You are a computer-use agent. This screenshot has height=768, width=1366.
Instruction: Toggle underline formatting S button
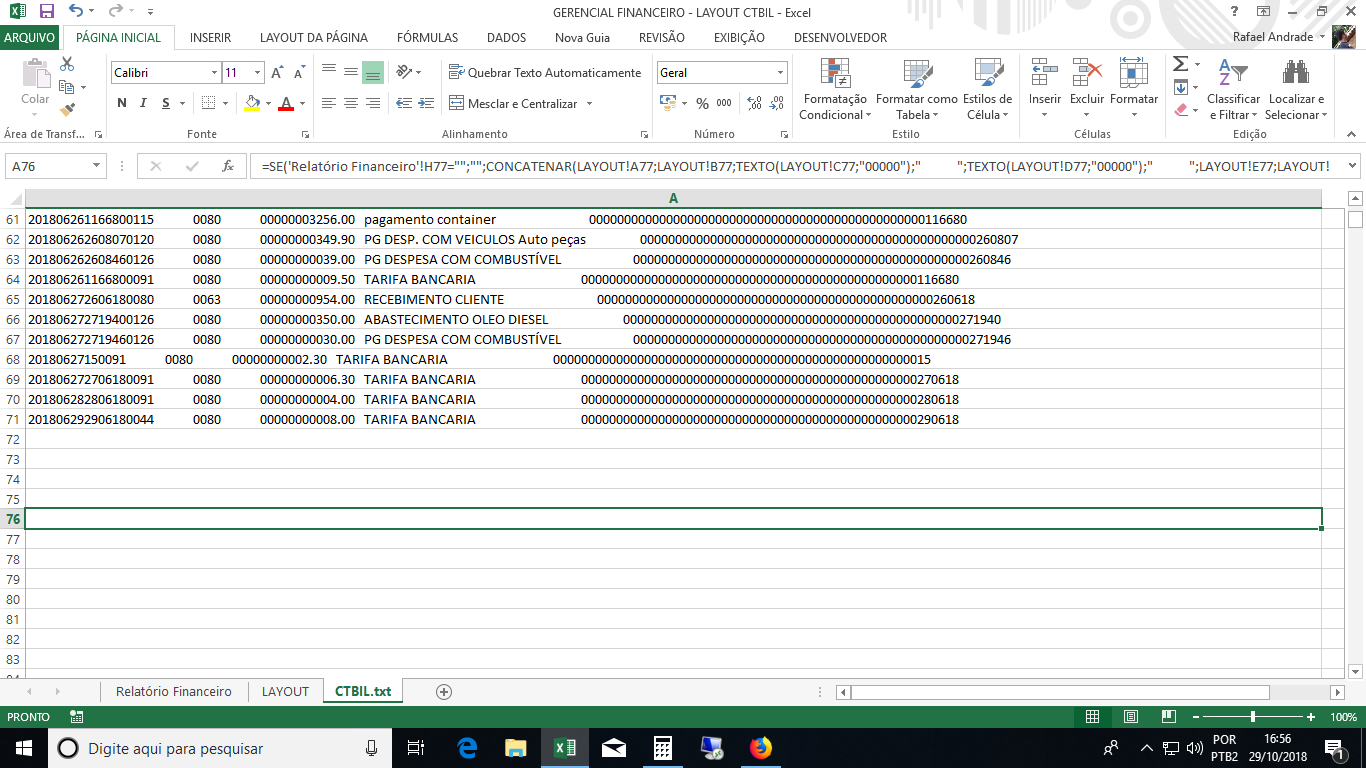pyautogui.click(x=166, y=103)
